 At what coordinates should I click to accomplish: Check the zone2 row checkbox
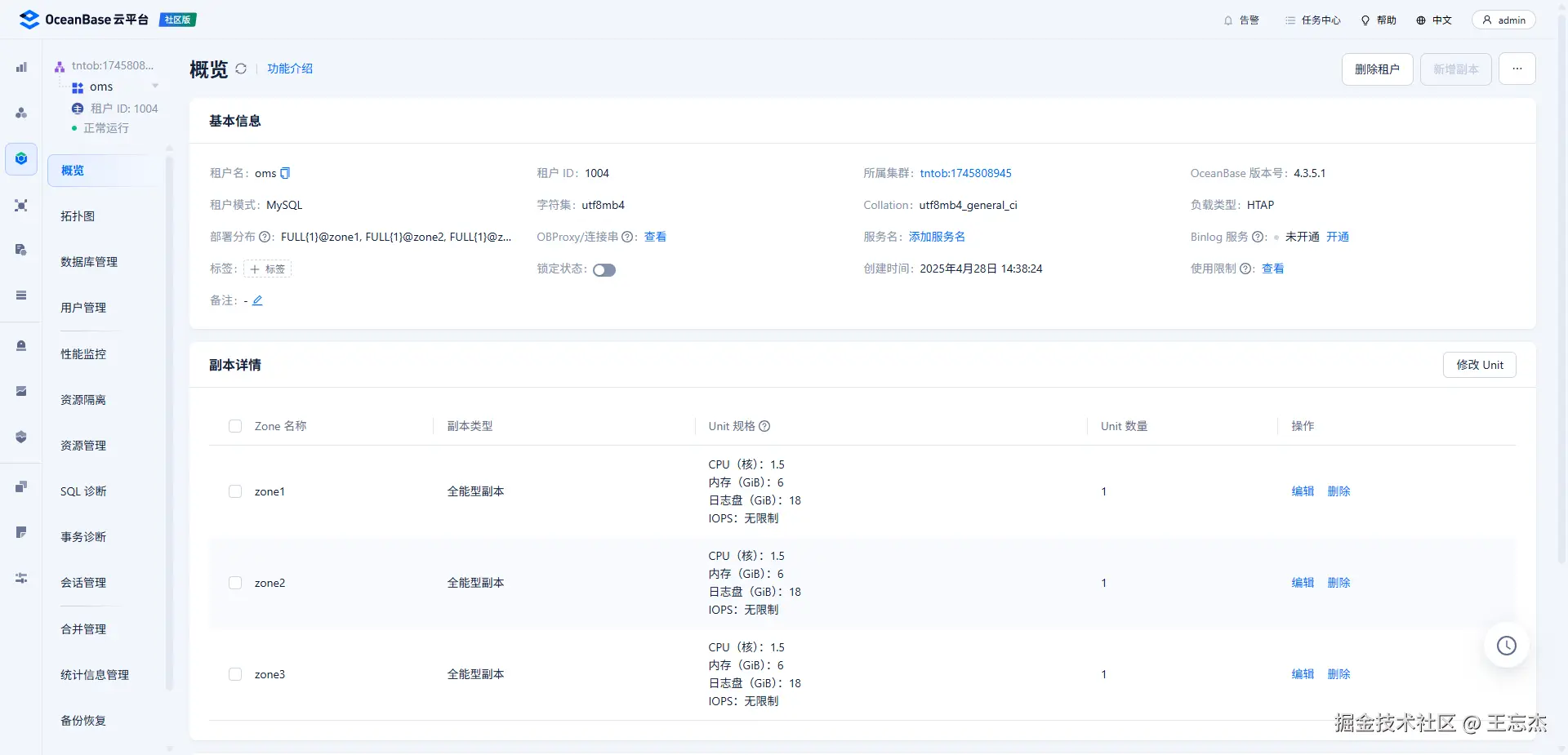tap(235, 583)
